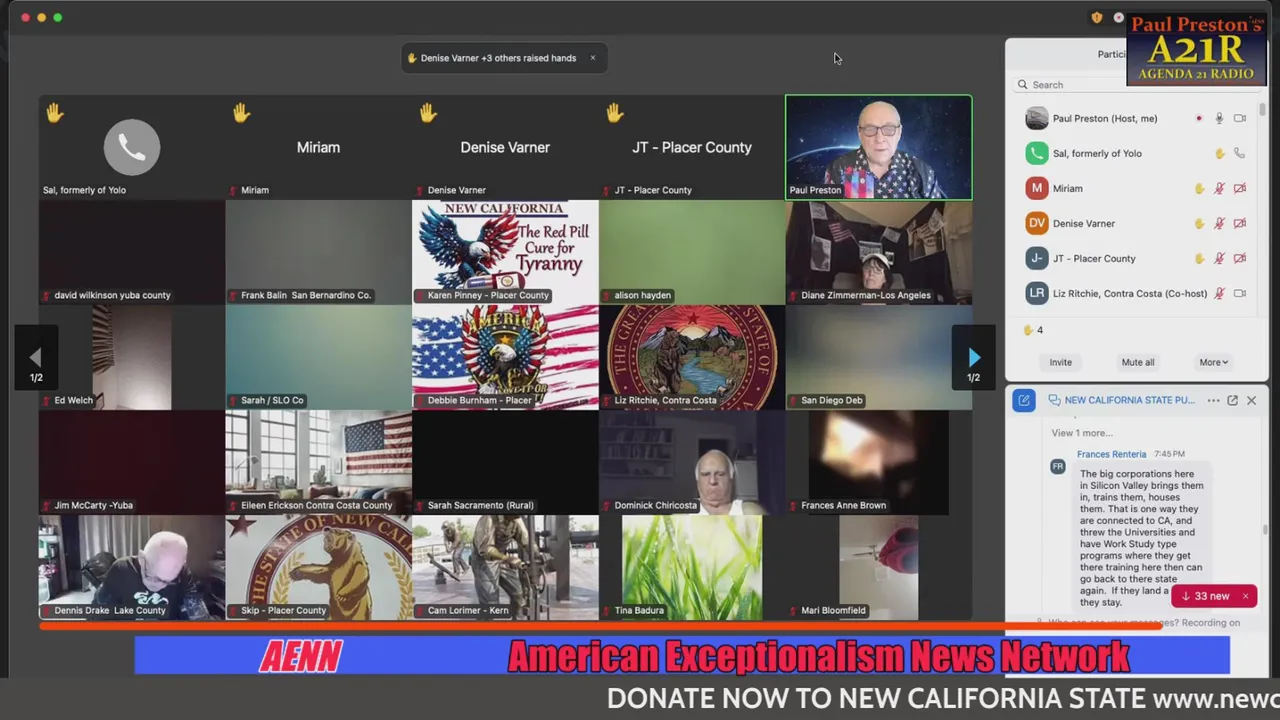This screenshot has height=720, width=1280.
Task: Dismiss the 33 new messages badge
Action: pos(1245,596)
